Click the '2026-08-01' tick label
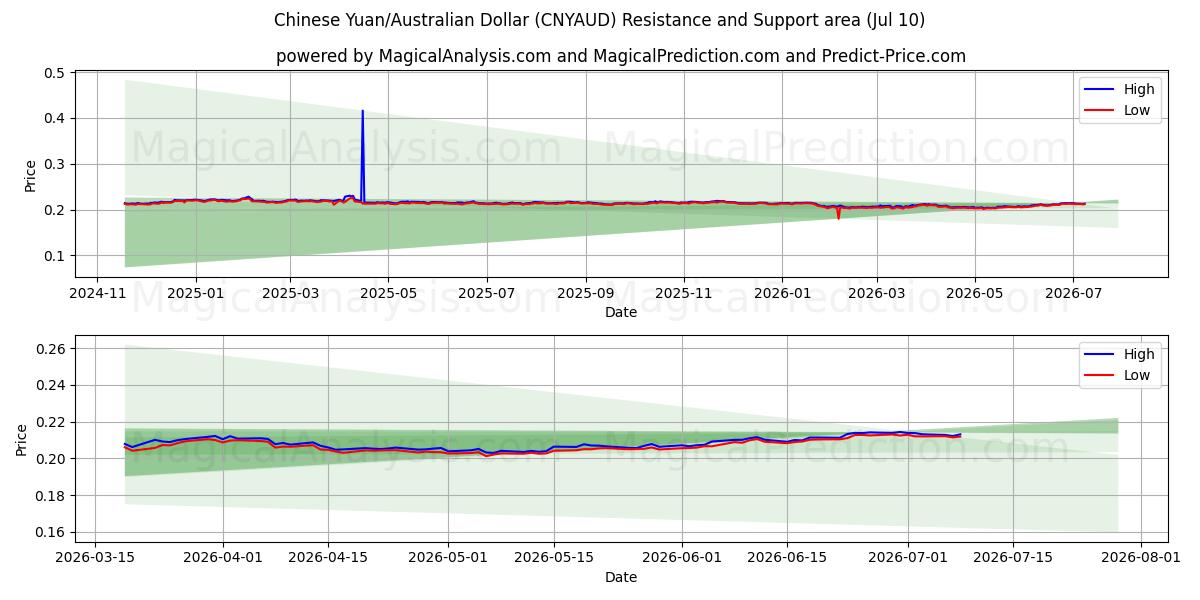This screenshot has height=600, width=1200. click(1139, 558)
